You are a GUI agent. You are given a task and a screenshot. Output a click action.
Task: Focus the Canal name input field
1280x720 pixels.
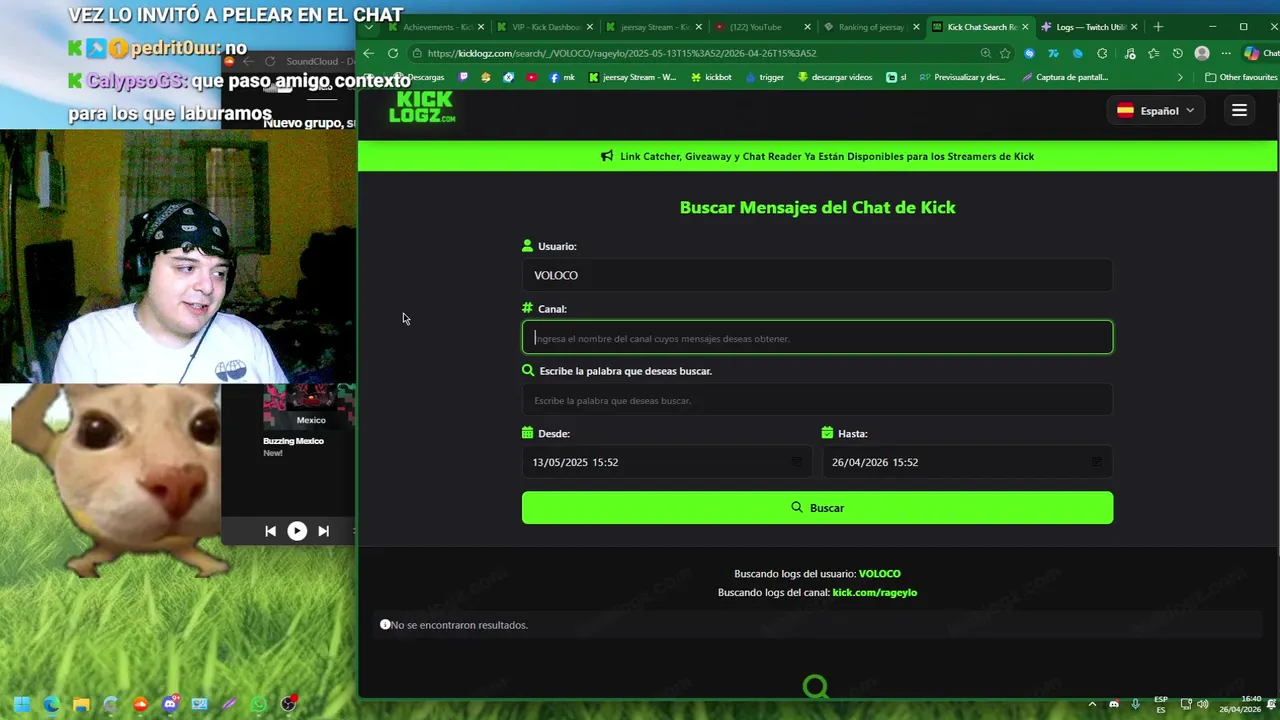[817, 338]
